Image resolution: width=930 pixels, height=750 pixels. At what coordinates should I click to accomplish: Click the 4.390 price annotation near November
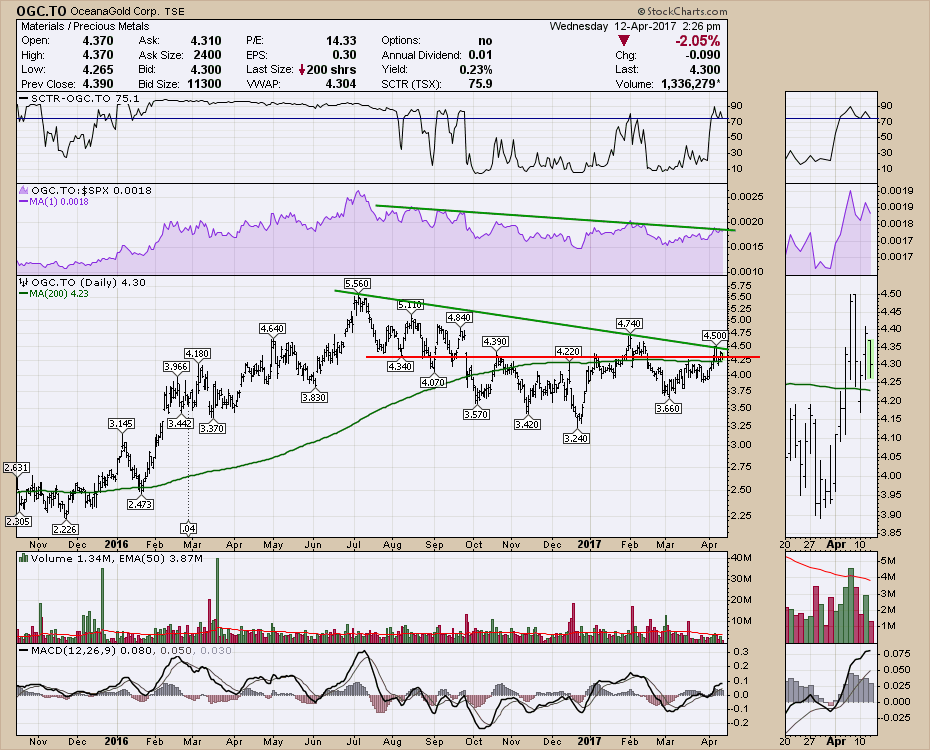point(495,342)
